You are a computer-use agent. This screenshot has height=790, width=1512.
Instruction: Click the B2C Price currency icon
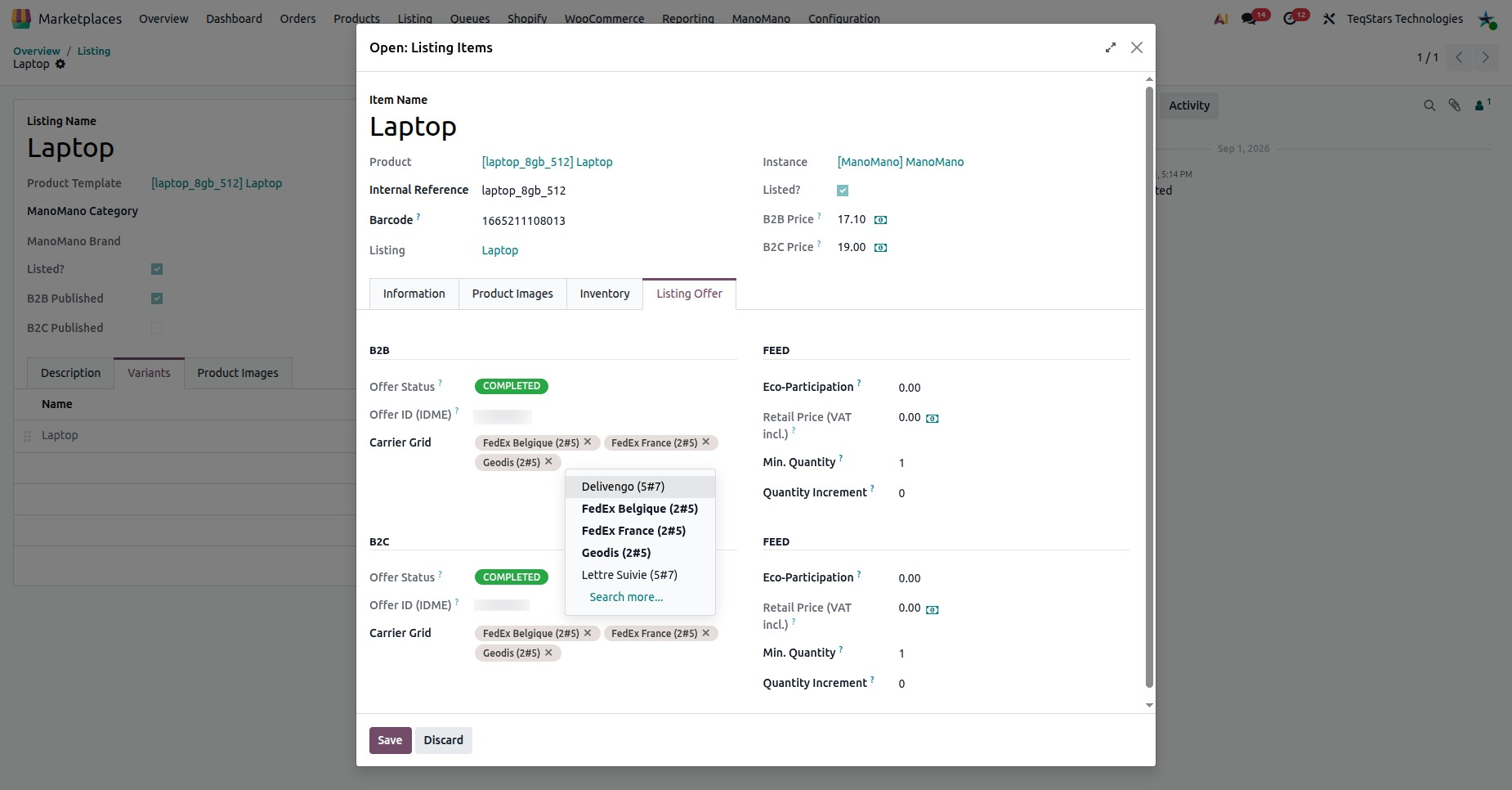coord(880,248)
